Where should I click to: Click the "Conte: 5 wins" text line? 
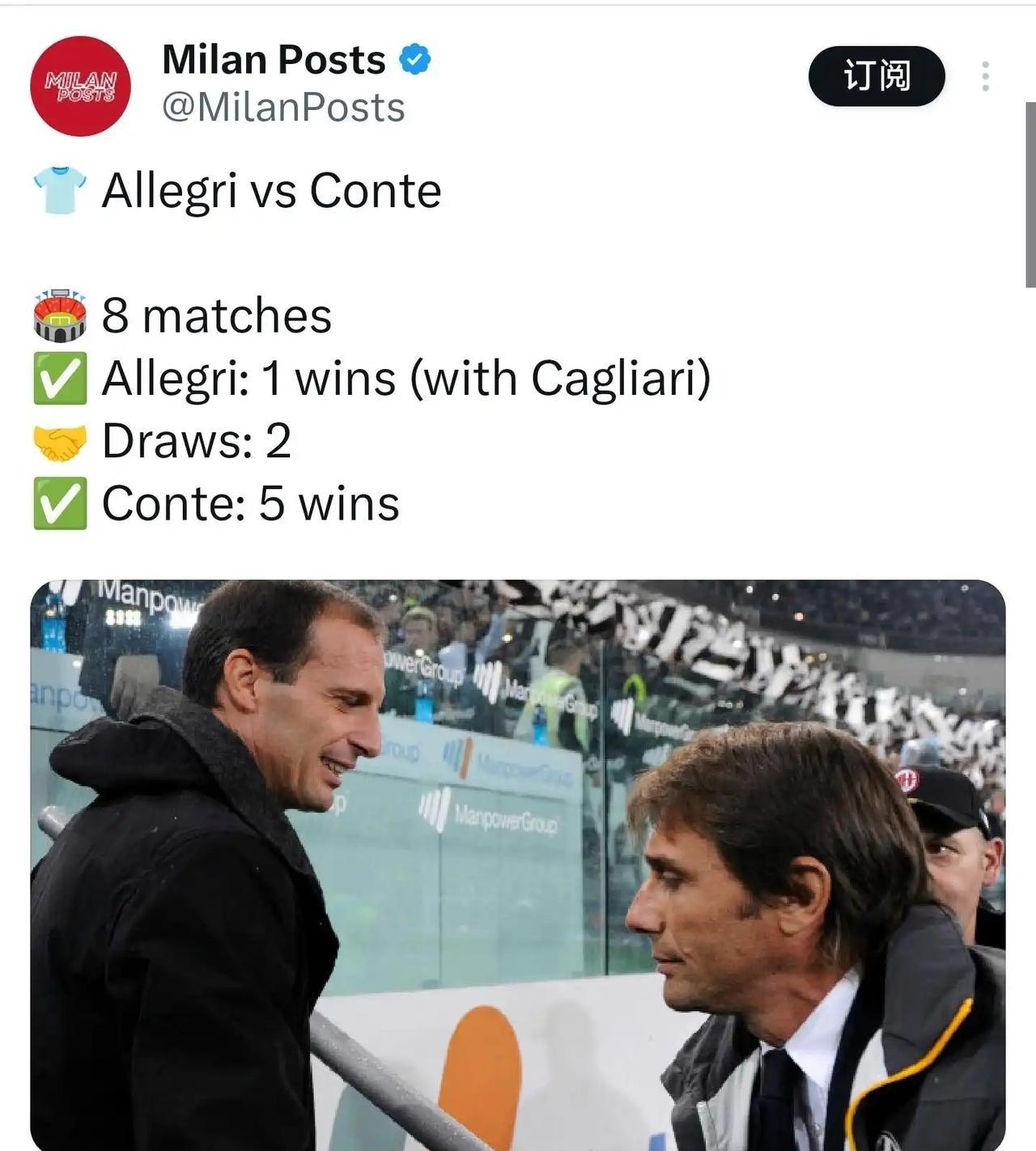tap(250, 503)
